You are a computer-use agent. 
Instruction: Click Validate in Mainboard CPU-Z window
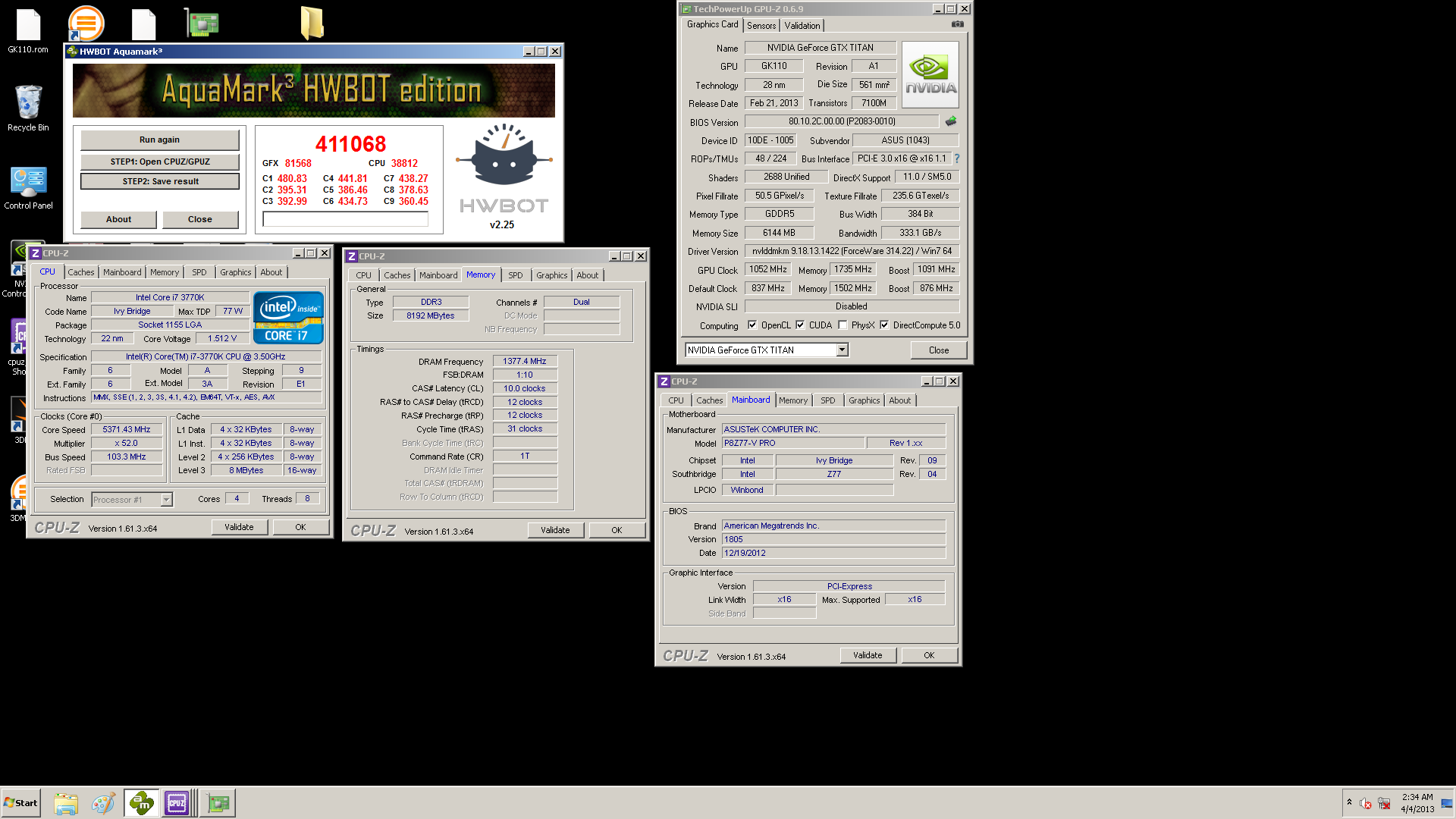pos(868,655)
